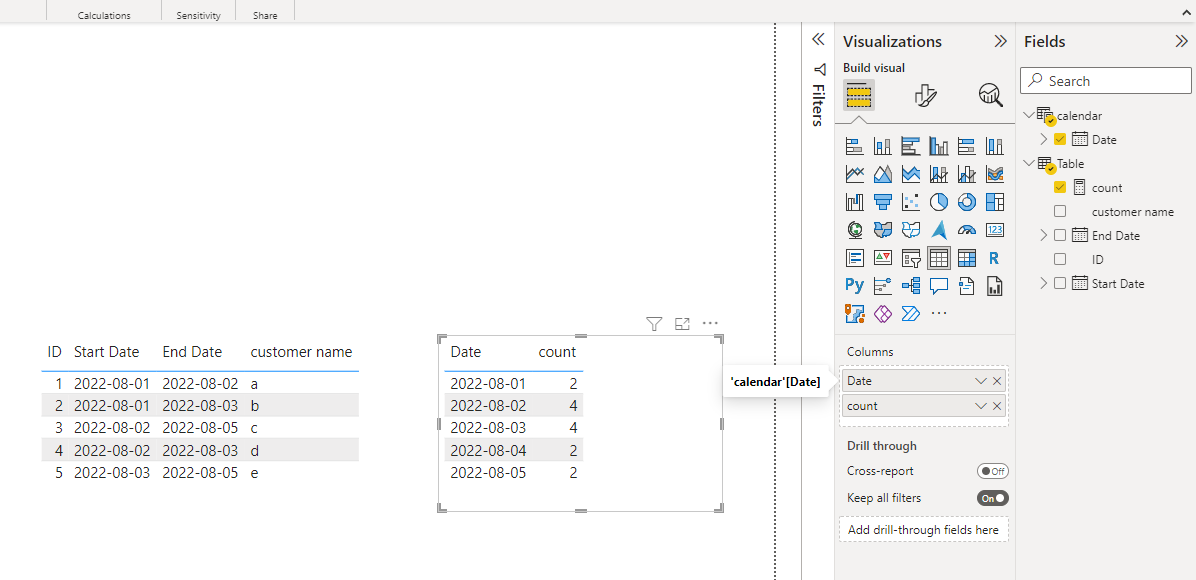
Task: Expand the Start Date field hierarchy
Action: (1044, 283)
